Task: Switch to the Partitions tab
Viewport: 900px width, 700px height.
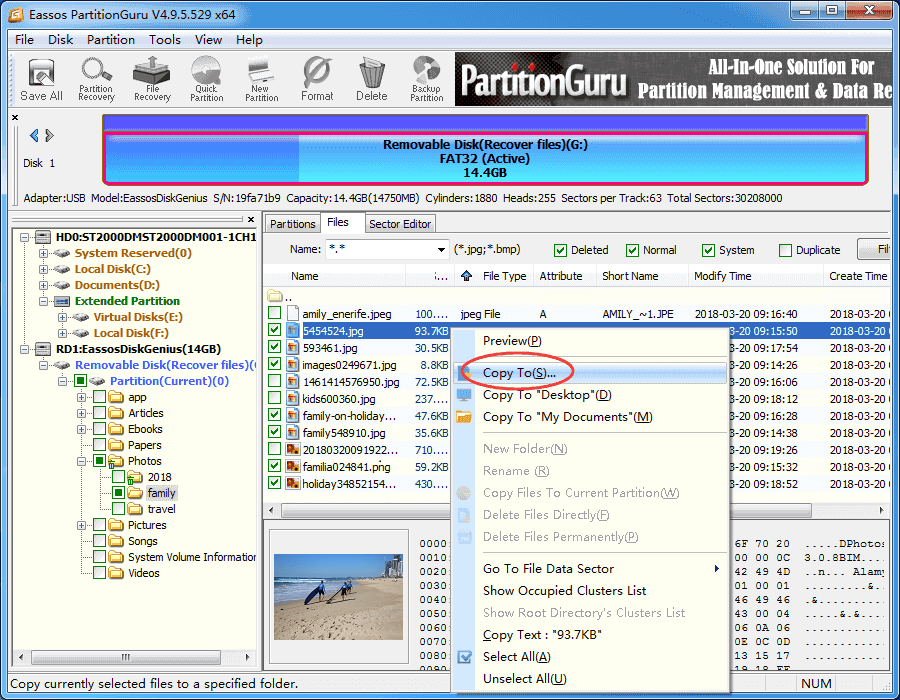Action: point(293,224)
